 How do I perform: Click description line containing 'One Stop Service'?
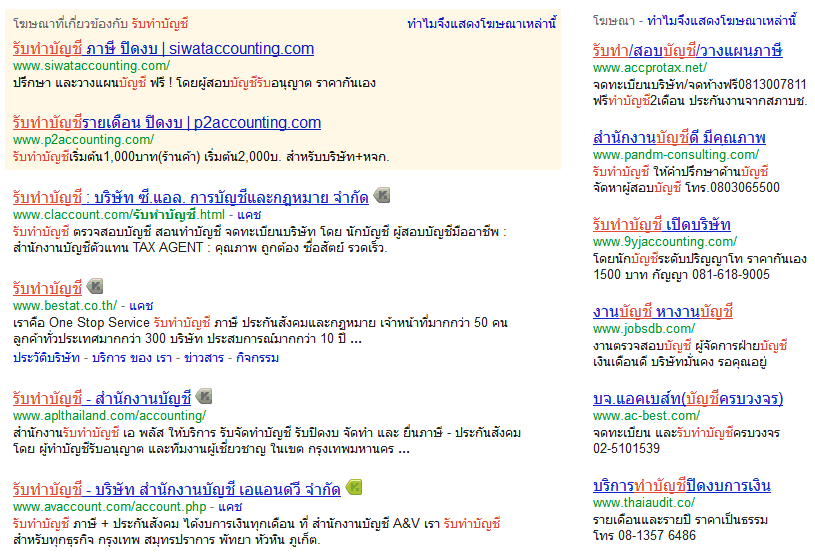pos(260,322)
